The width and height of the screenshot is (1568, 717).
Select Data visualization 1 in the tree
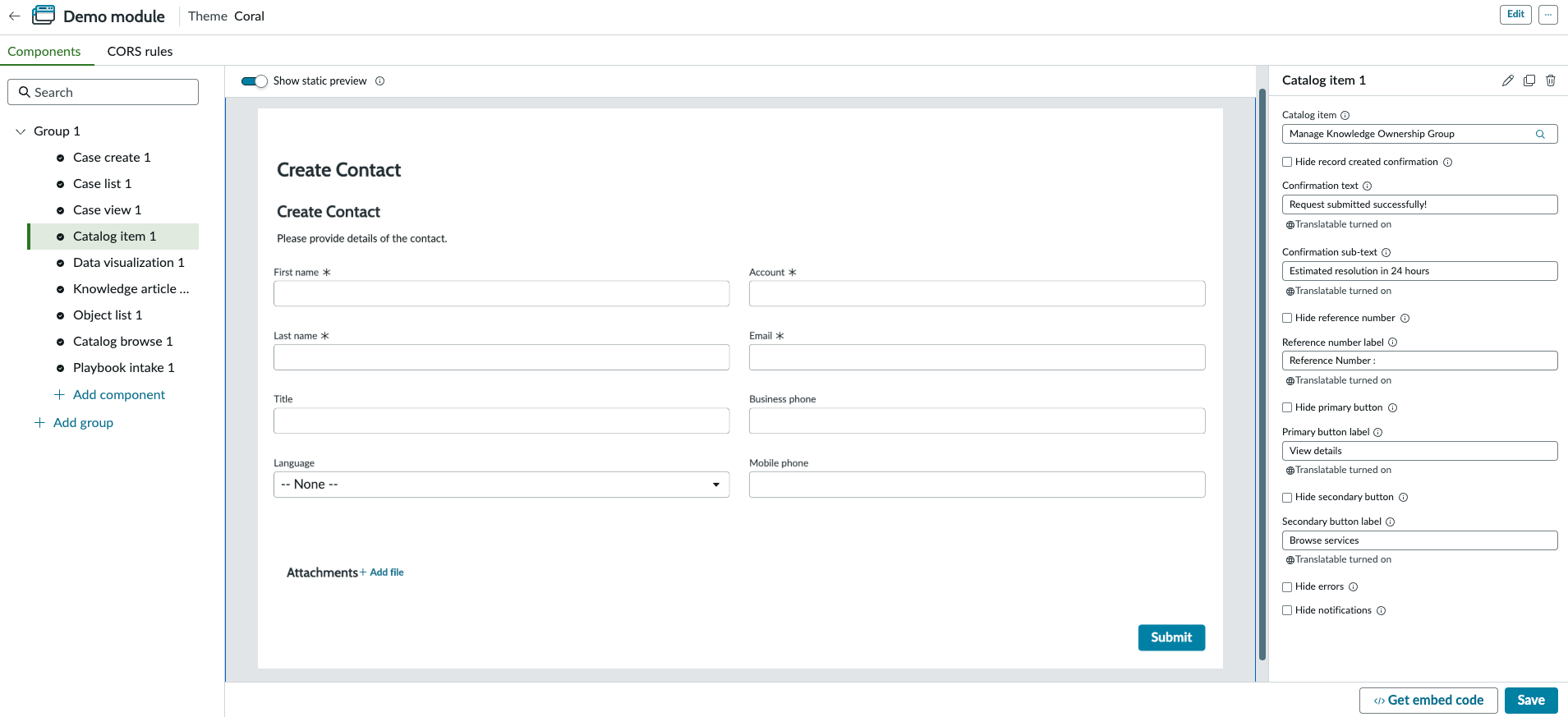[128, 263]
